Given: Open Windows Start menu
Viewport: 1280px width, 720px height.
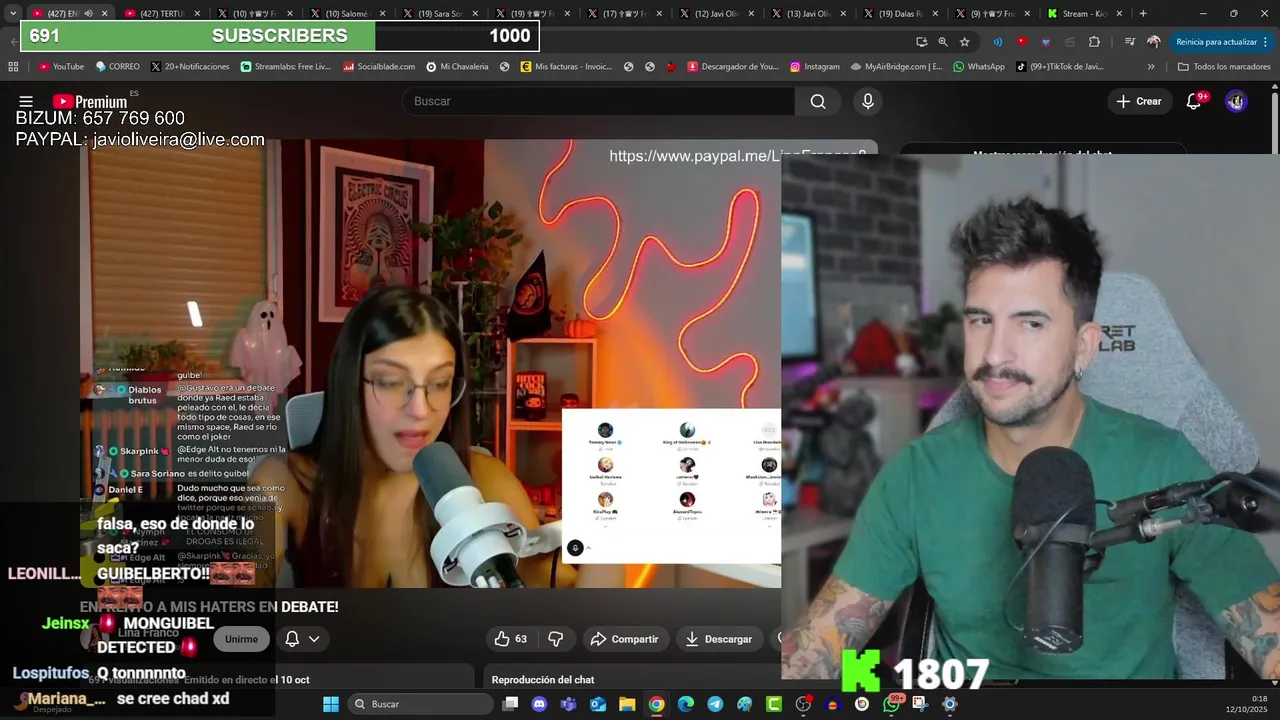Looking at the screenshot, I should pyautogui.click(x=331, y=704).
